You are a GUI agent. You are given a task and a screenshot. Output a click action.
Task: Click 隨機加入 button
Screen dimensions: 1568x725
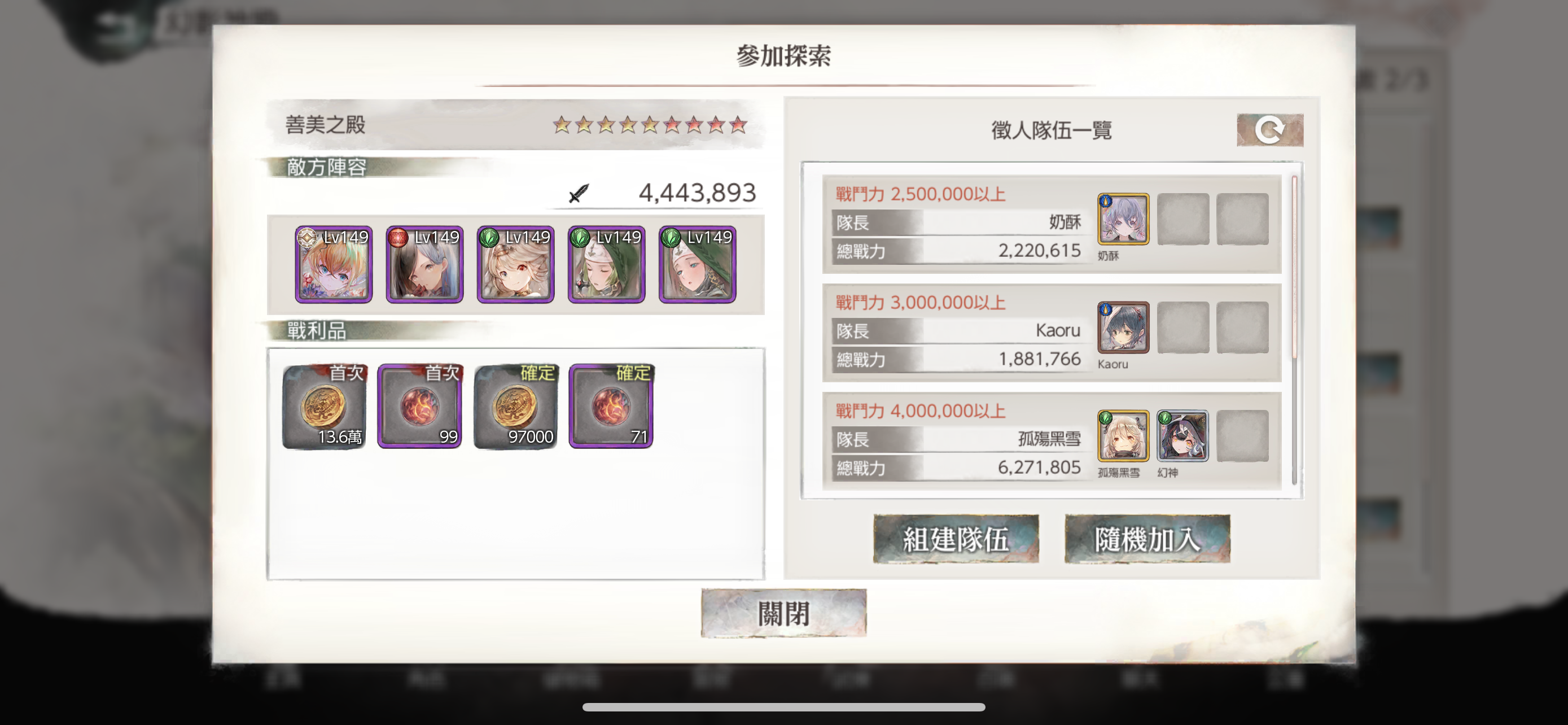click(x=1147, y=539)
